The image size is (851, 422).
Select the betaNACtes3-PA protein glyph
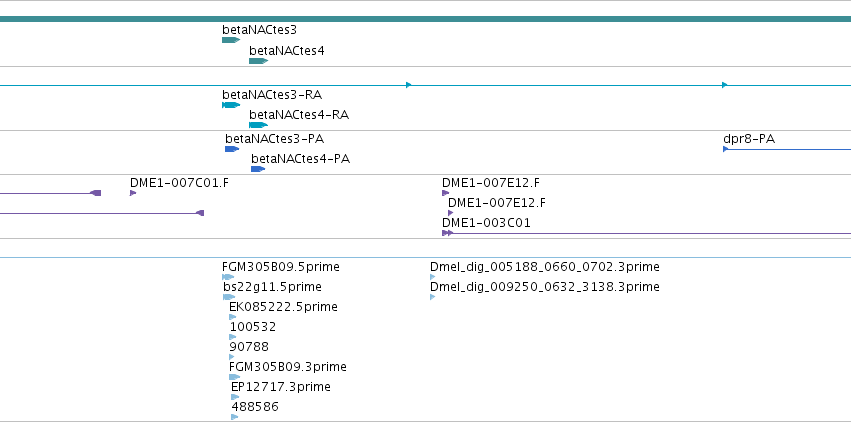point(232,149)
